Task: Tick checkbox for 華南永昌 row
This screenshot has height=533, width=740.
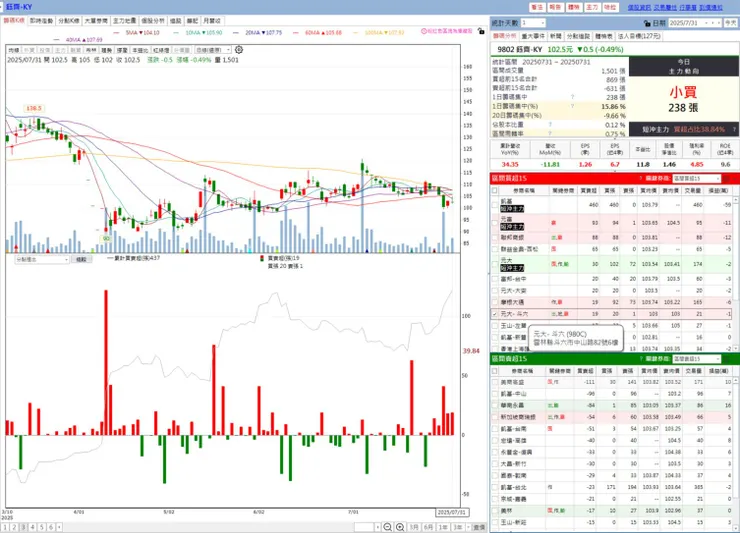Action: pos(495,406)
